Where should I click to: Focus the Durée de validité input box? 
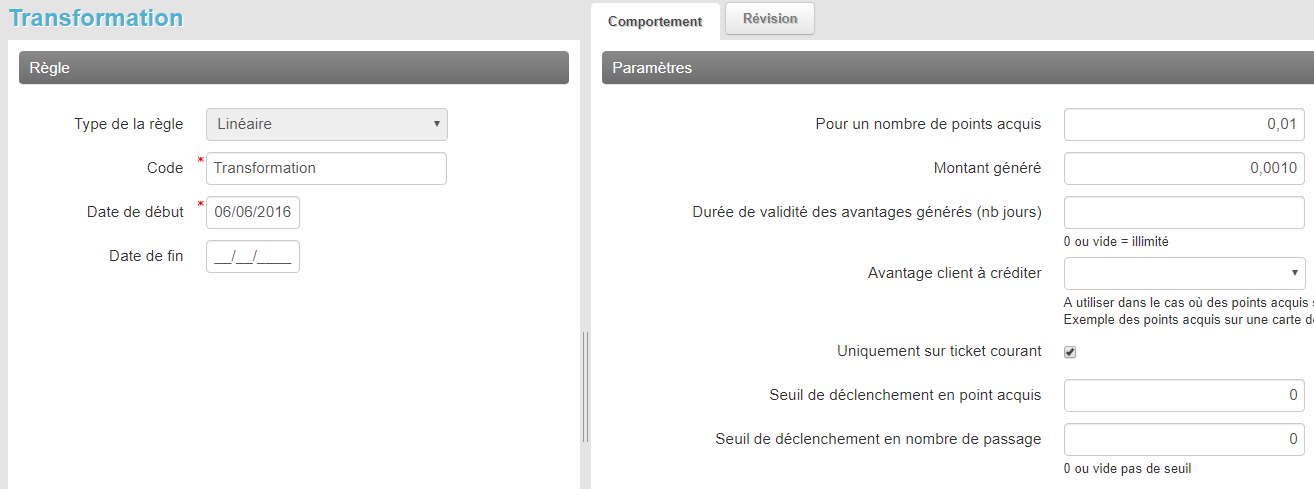tap(1184, 212)
